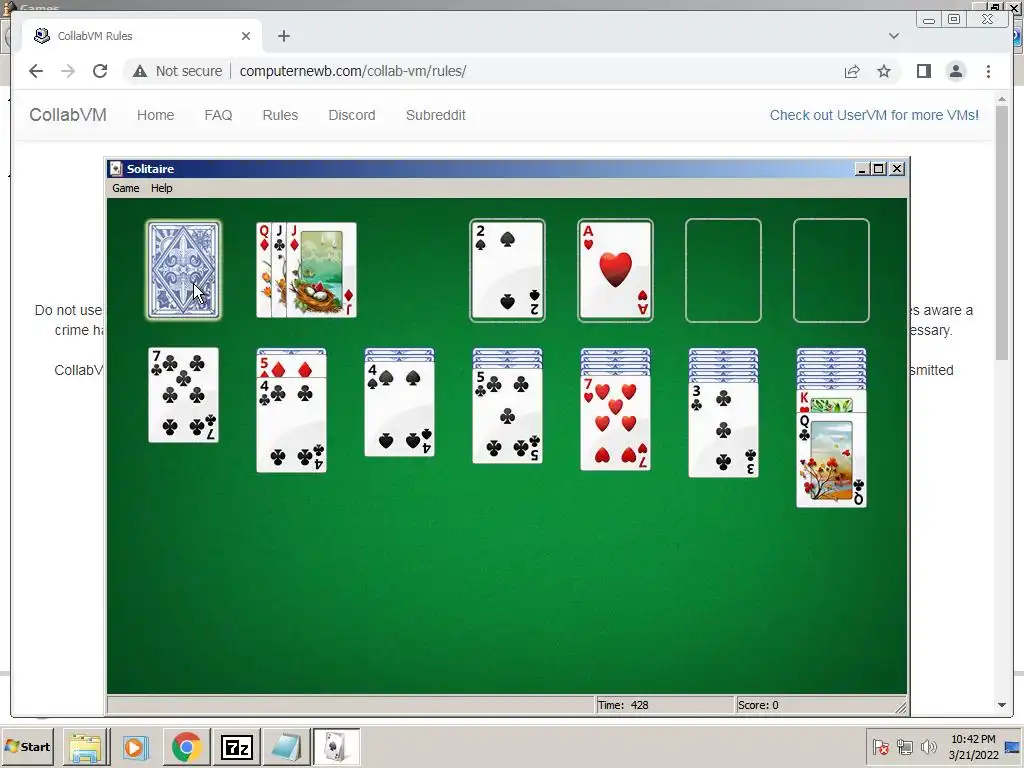
Task: Open the Subreddit nav link
Action: 436,115
